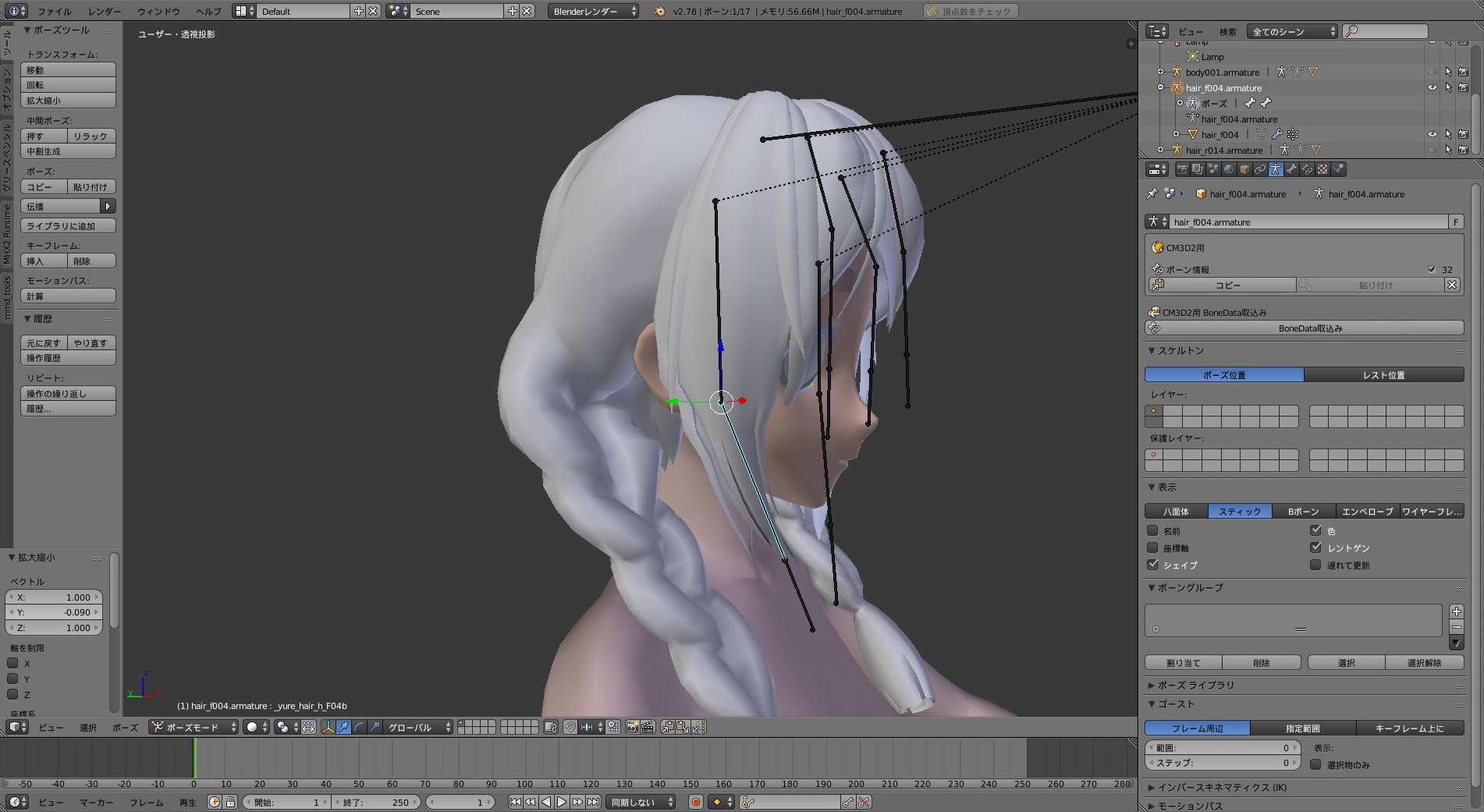Image resolution: width=1484 pixels, height=812 pixels.
Task: Open 全てのシーン outliner display dropdown
Action: coord(1292,31)
